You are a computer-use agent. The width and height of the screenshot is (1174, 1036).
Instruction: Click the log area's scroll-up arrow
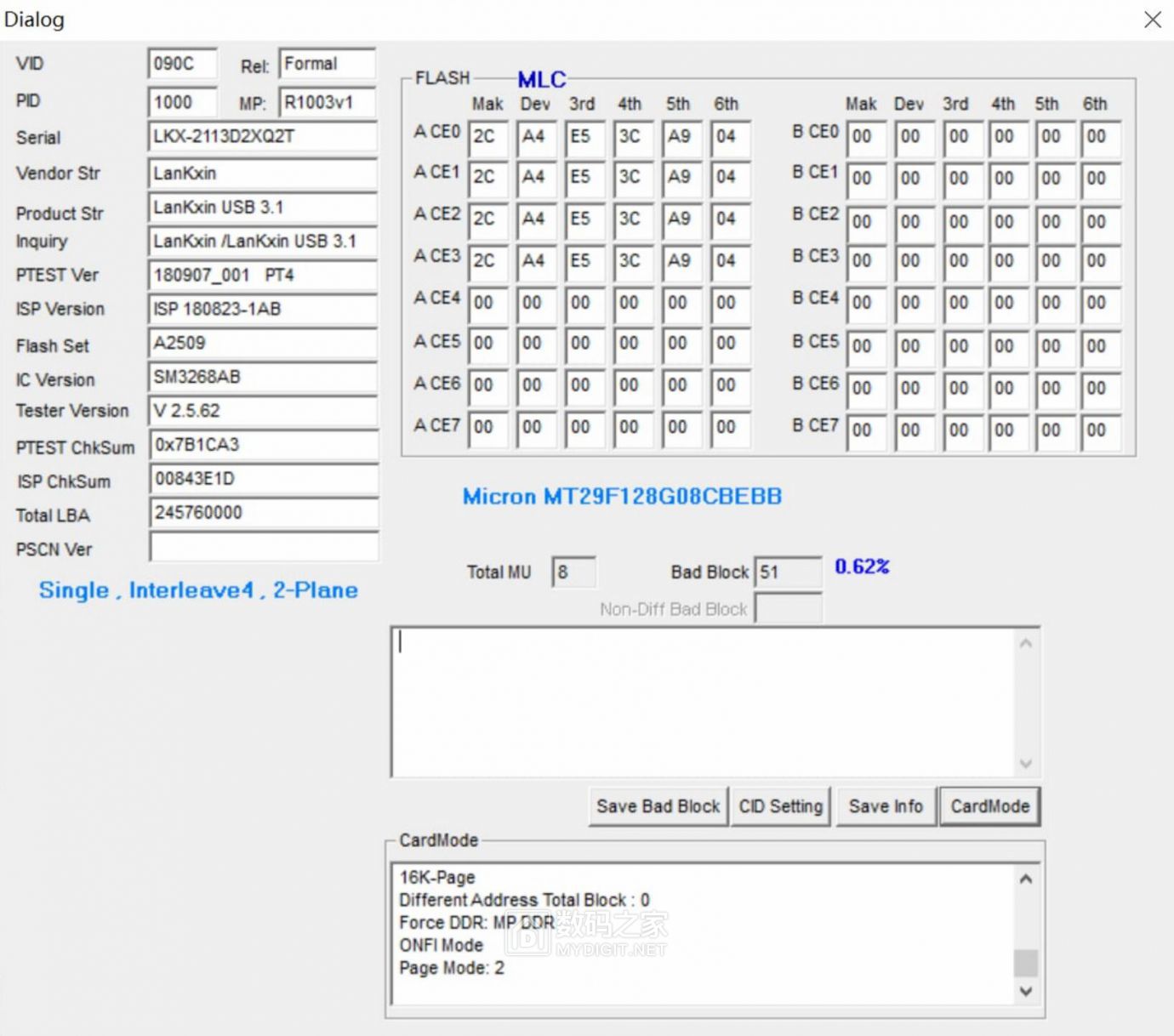pos(1026,643)
